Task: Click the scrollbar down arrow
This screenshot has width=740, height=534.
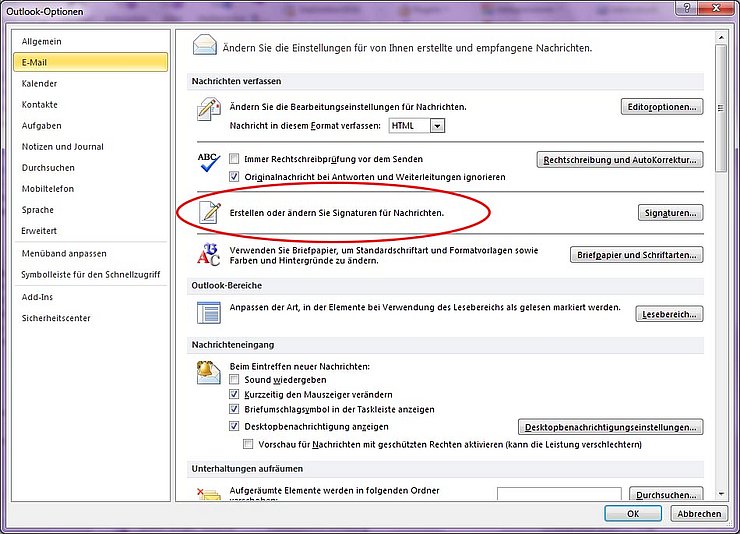Action: (x=721, y=494)
